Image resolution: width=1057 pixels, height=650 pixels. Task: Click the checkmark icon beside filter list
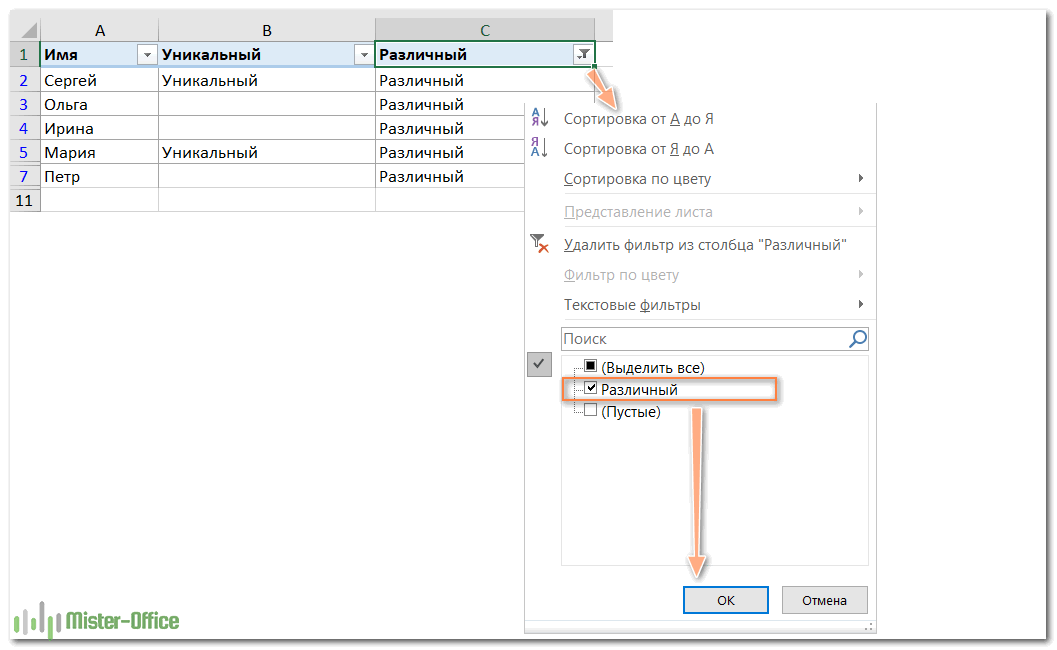[539, 366]
